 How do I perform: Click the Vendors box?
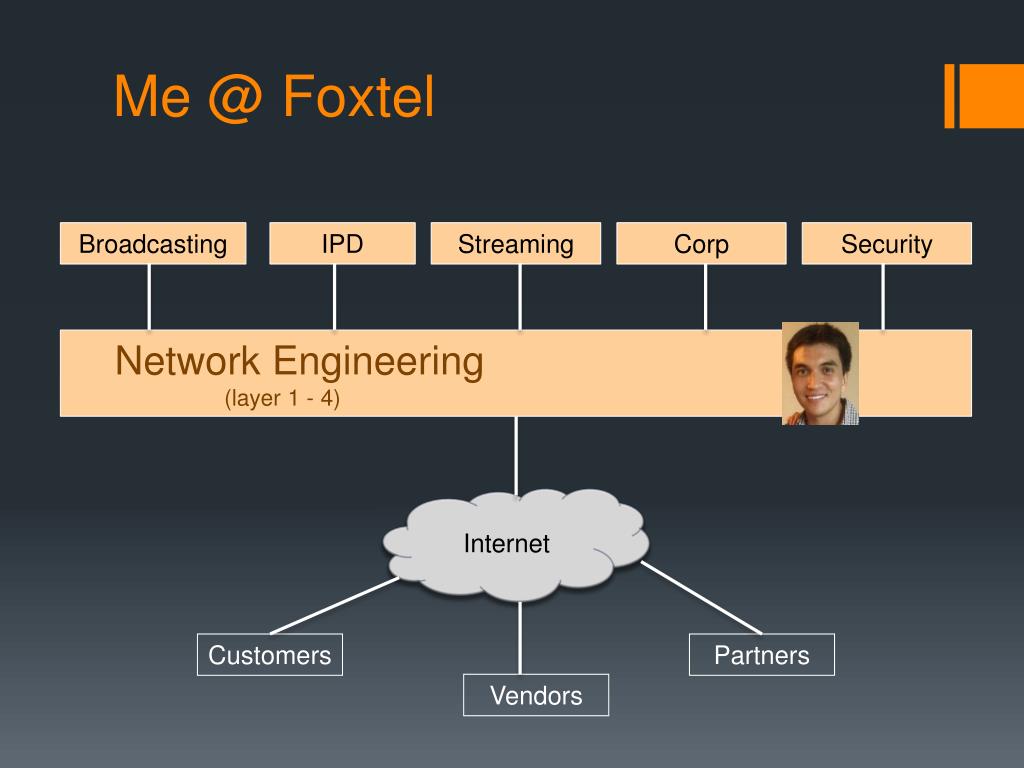(x=536, y=695)
